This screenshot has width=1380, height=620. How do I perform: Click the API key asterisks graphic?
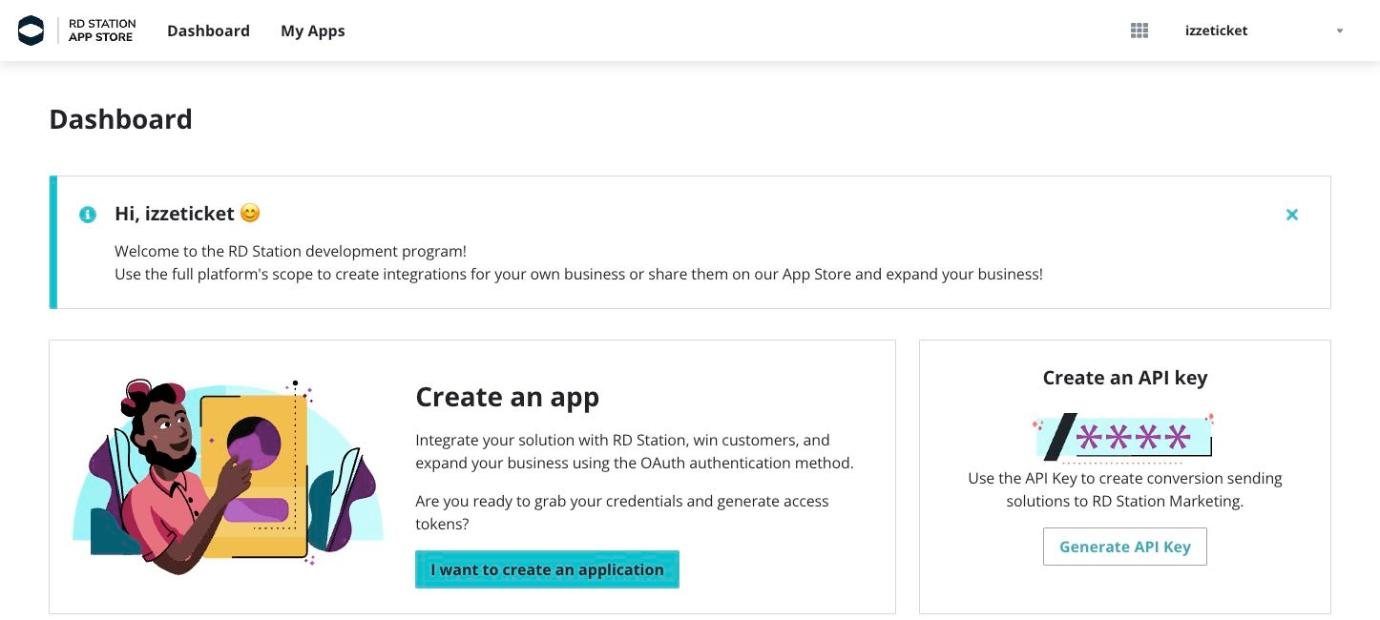[1124, 438]
